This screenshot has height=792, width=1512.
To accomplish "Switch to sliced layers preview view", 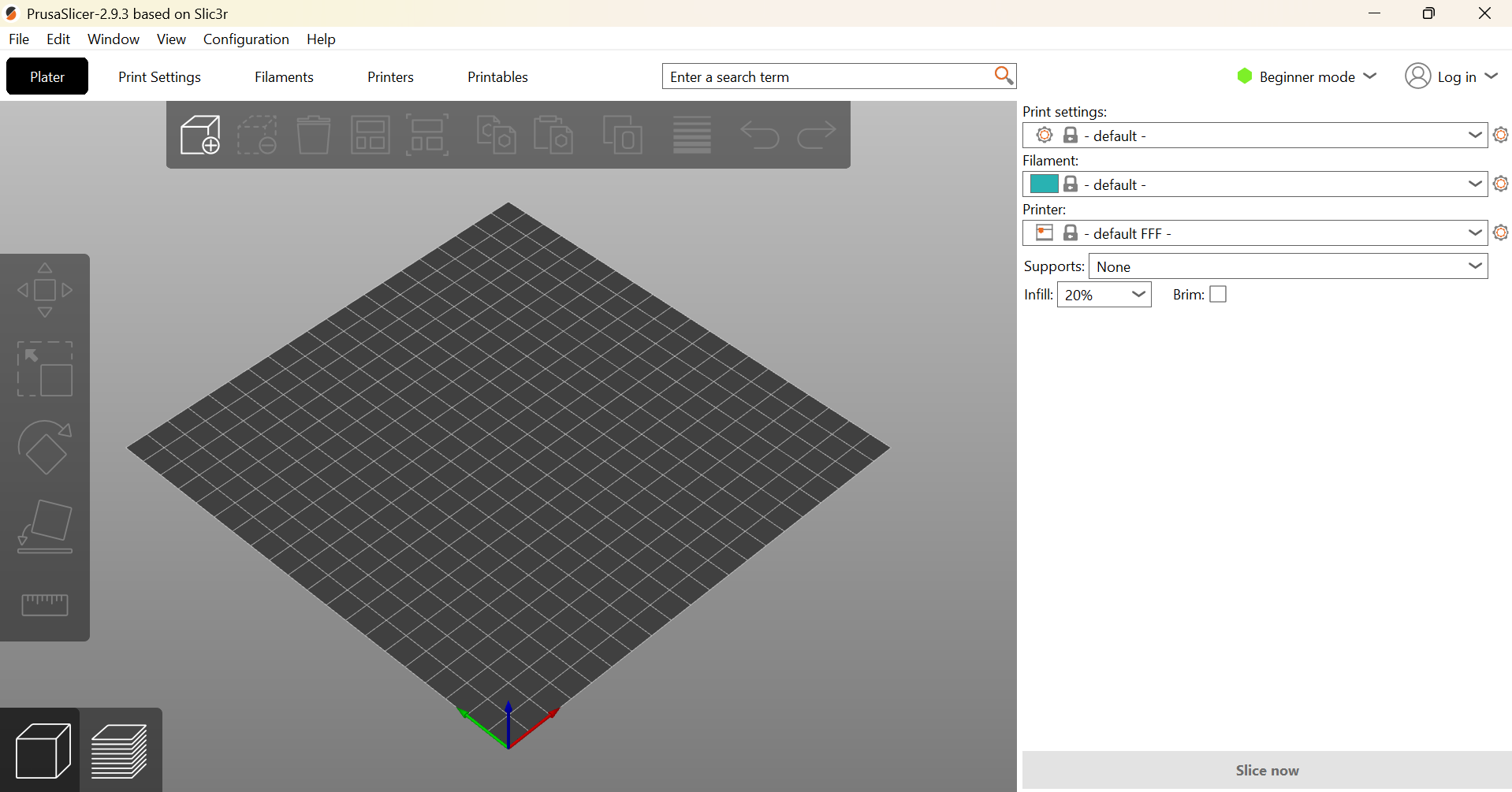I will pyautogui.click(x=120, y=750).
